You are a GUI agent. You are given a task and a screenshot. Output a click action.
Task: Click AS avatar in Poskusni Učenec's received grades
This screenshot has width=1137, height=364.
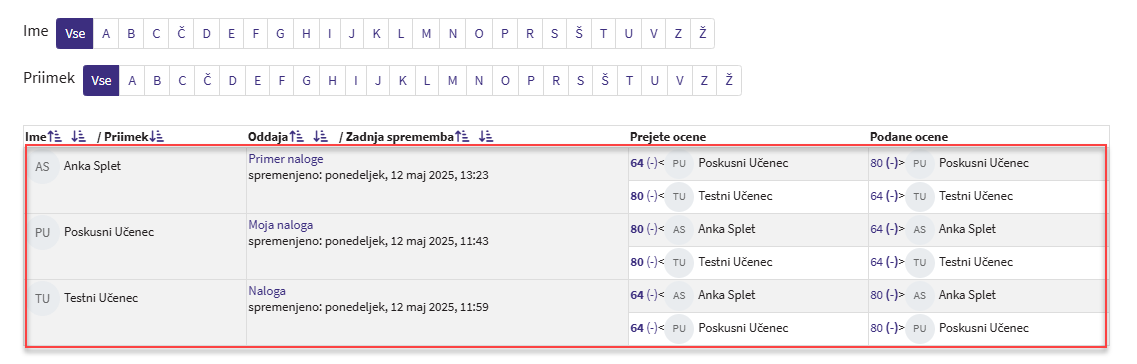pos(679,229)
